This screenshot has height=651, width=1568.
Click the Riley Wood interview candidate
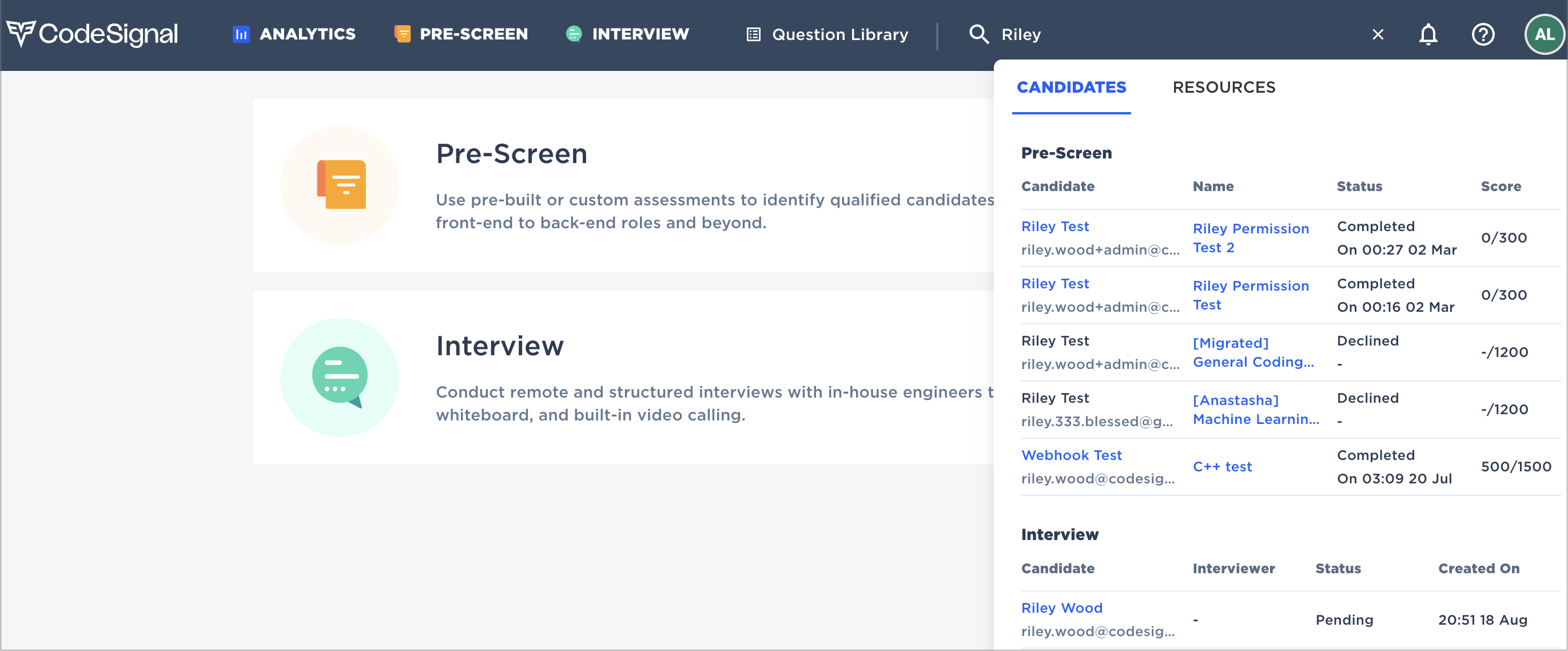1061,608
